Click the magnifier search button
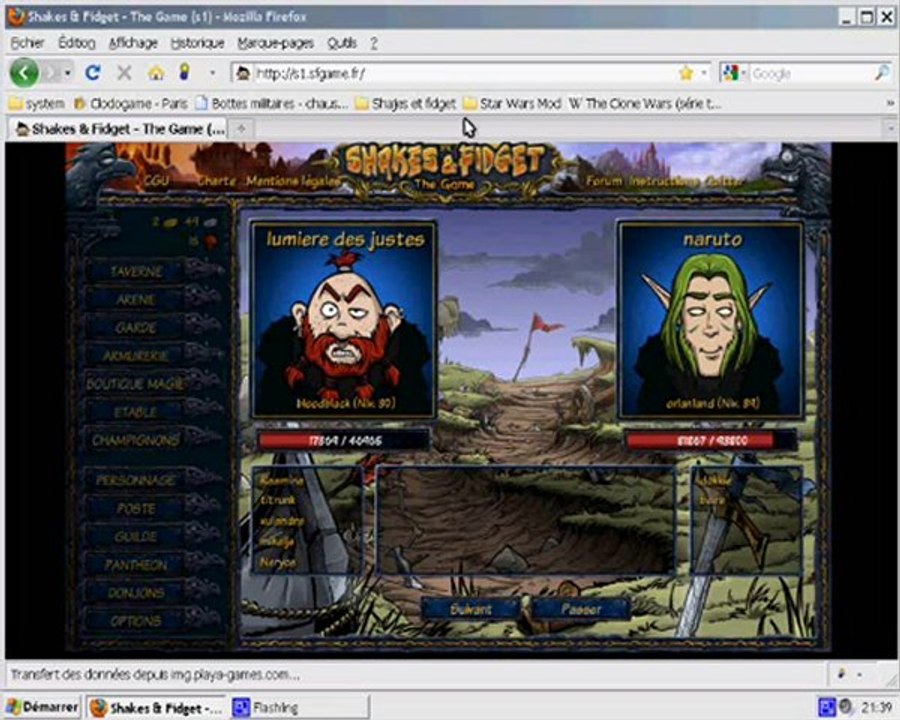The height and width of the screenshot is (720, 900). (882, 73)
